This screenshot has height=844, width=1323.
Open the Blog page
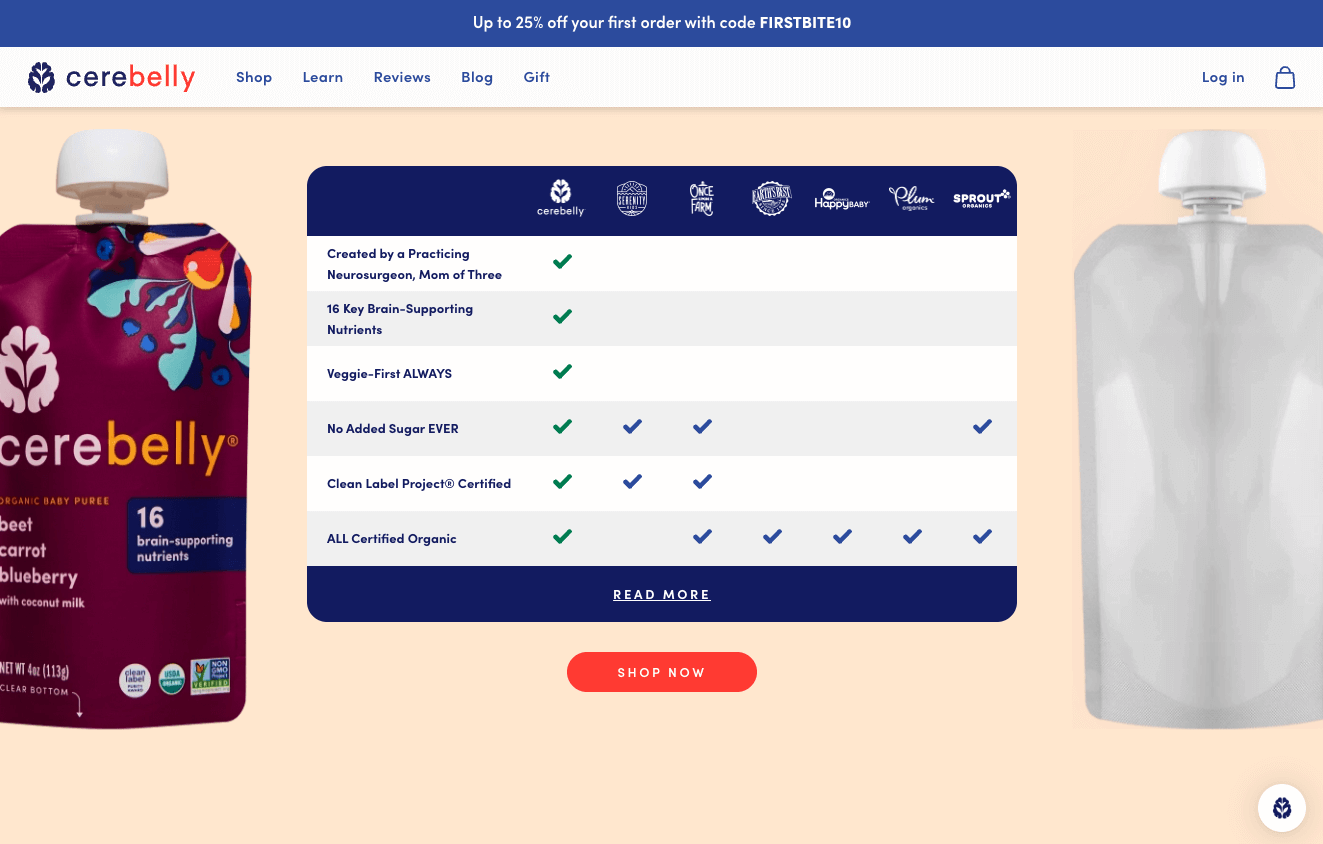[x=477, y=77]
